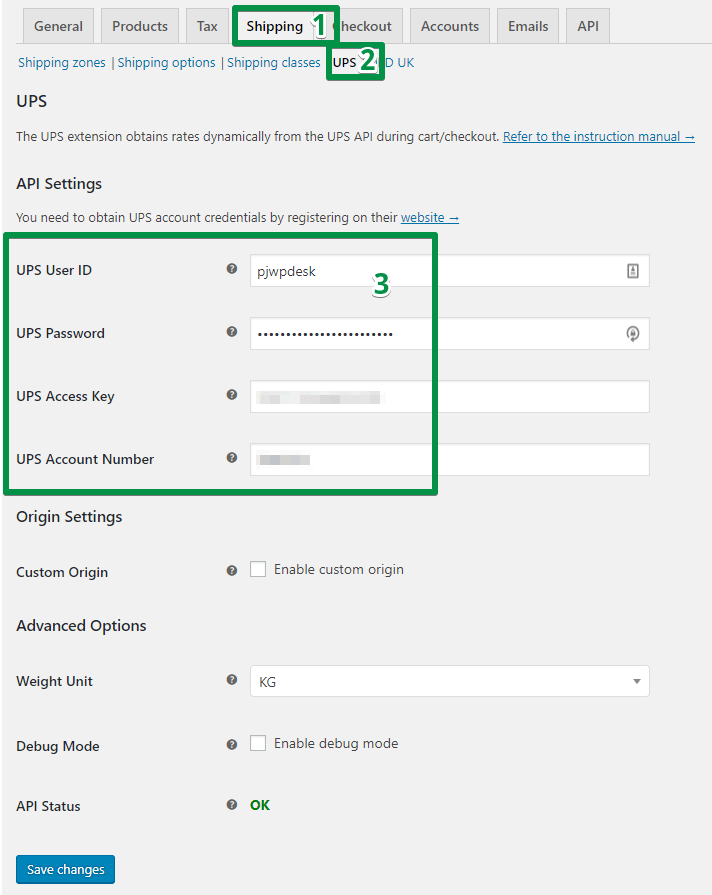Open the instruction manual link
Screen dimensions: 712x895
point(598,136)
